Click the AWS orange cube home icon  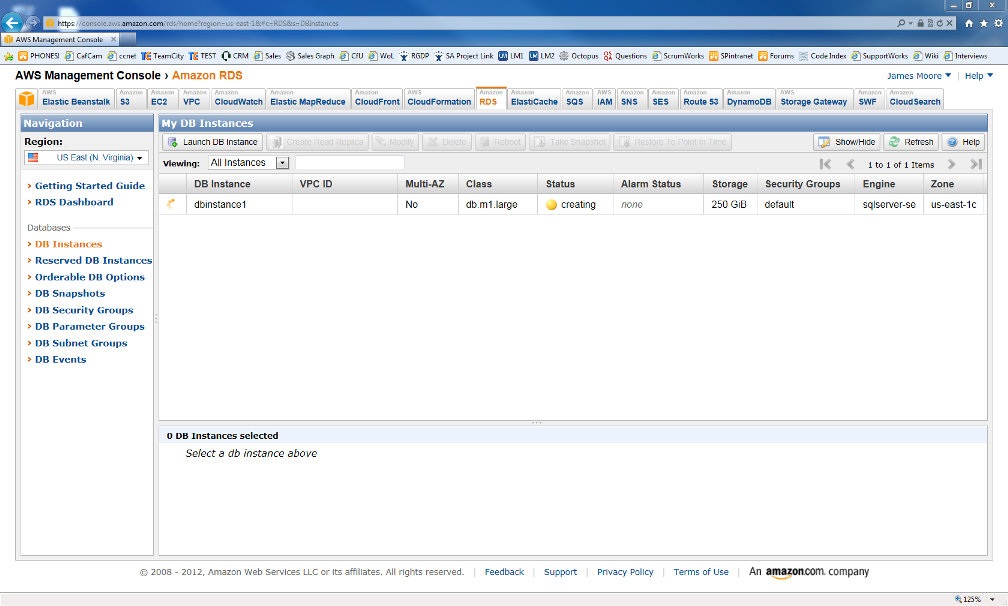click(26, 99)
